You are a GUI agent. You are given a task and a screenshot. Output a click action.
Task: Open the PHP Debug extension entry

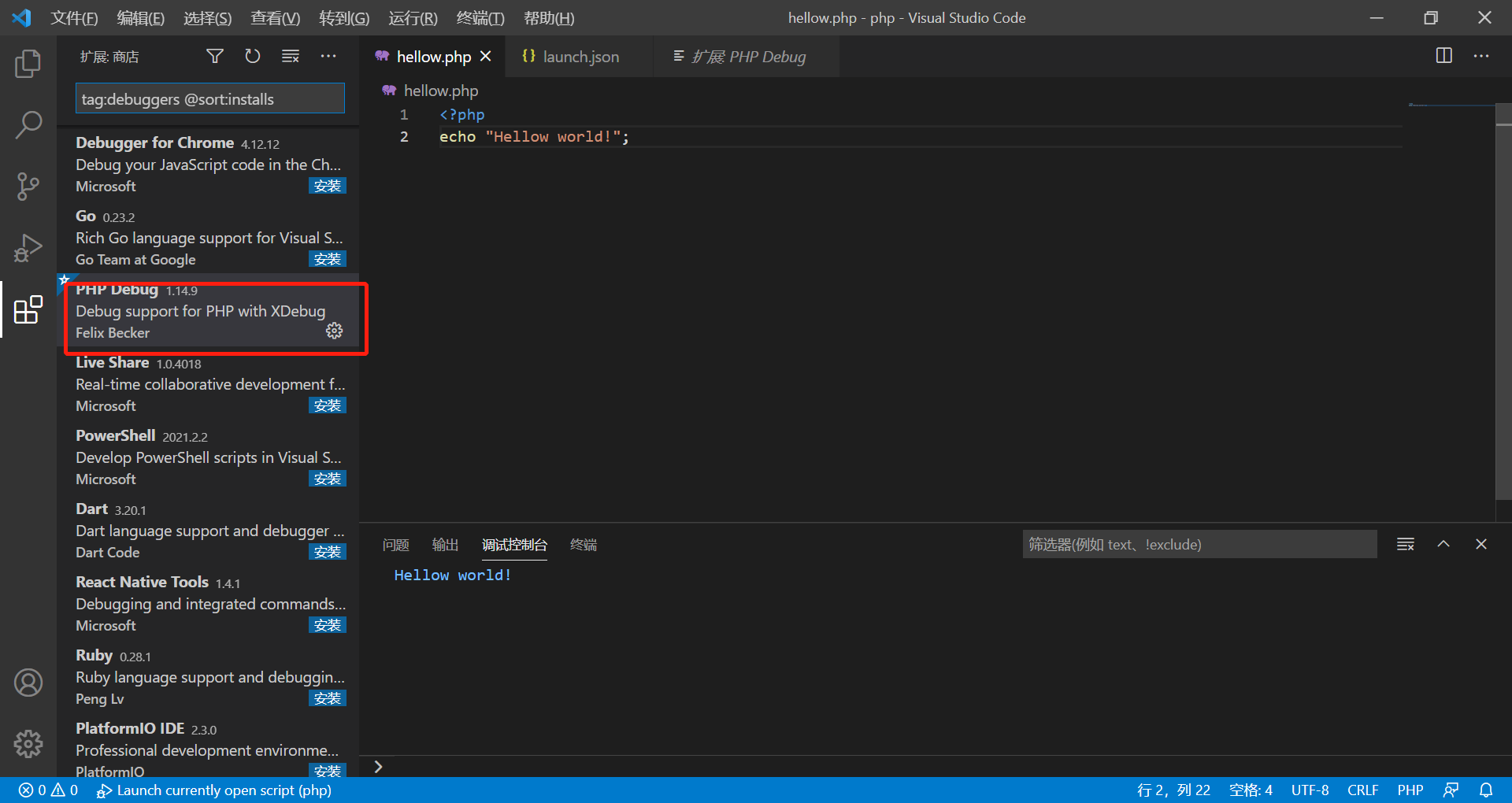208,311
